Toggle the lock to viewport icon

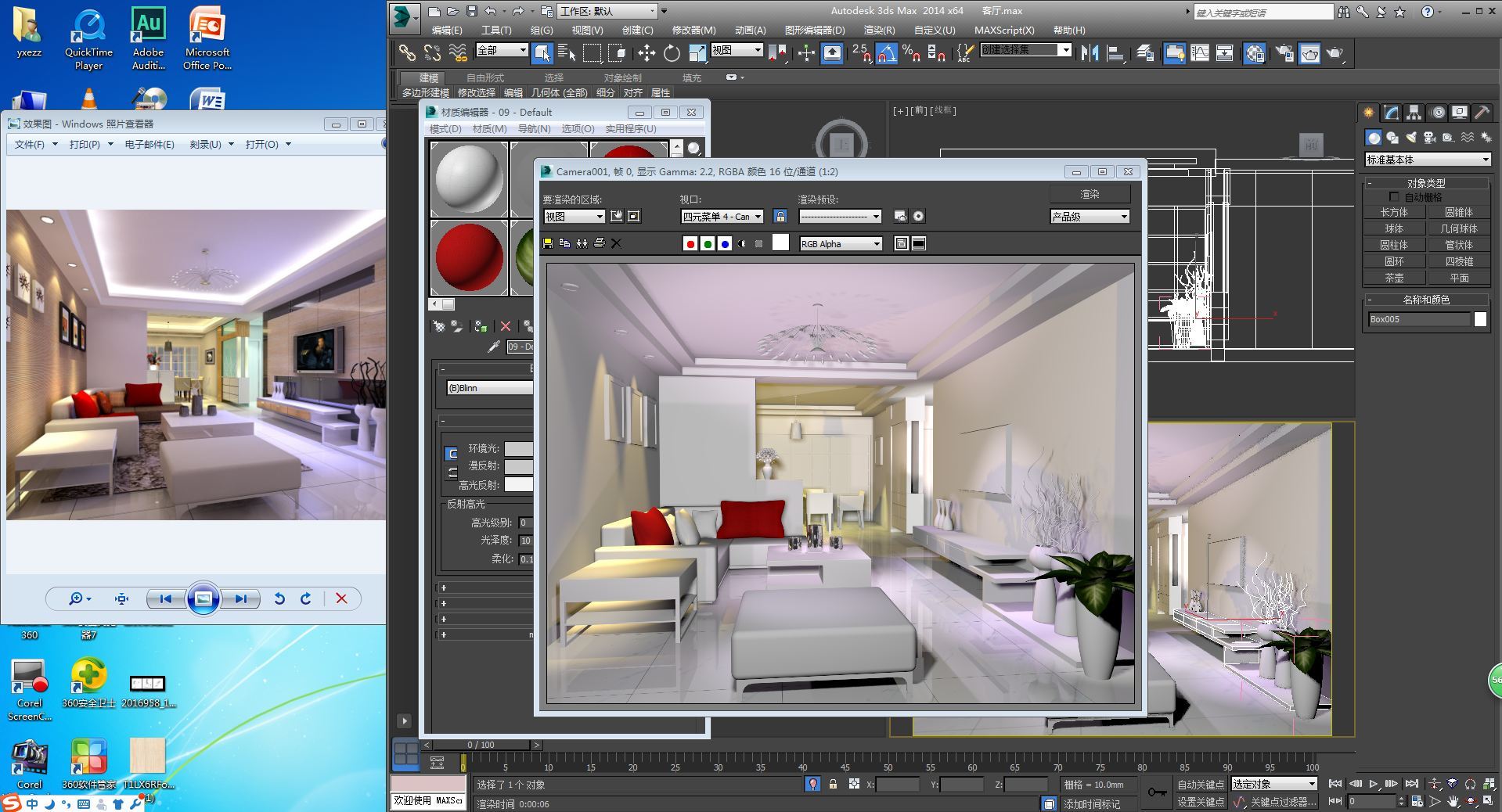[780, 216]
